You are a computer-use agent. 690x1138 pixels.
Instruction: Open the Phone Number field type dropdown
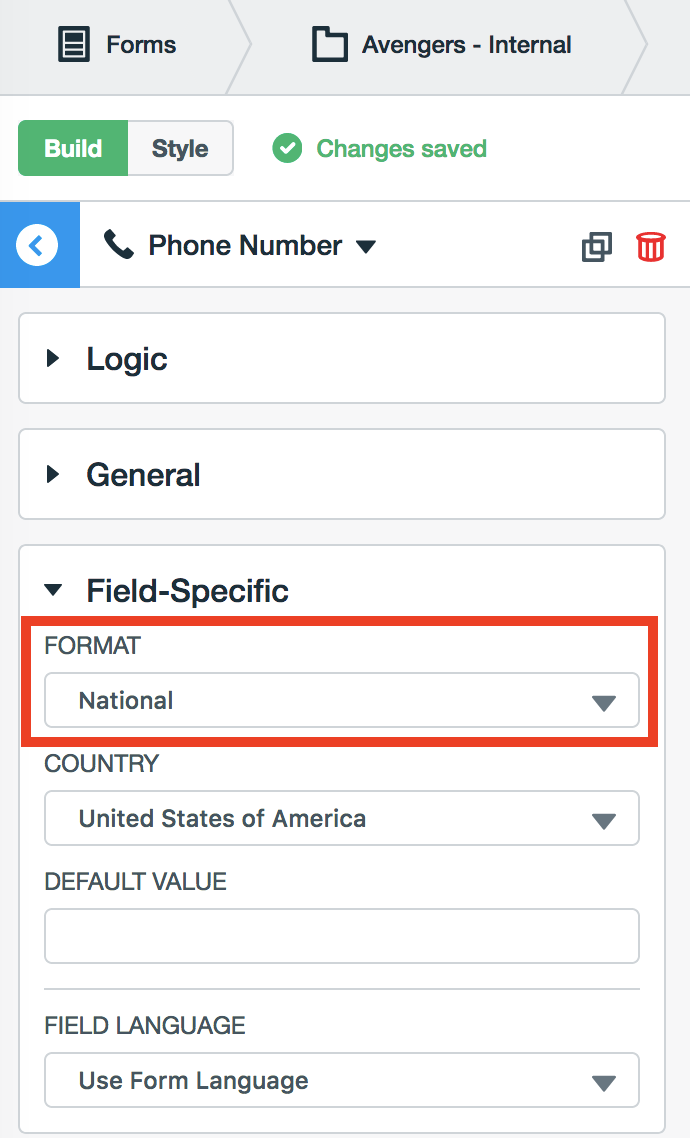point(366,246)
